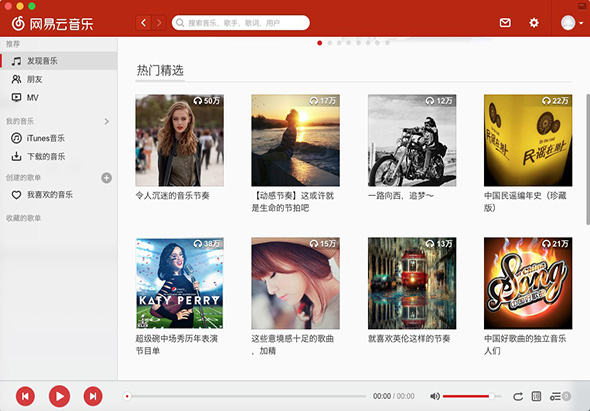Expand 我的音乐 section chevron

[x=106, y=121]
